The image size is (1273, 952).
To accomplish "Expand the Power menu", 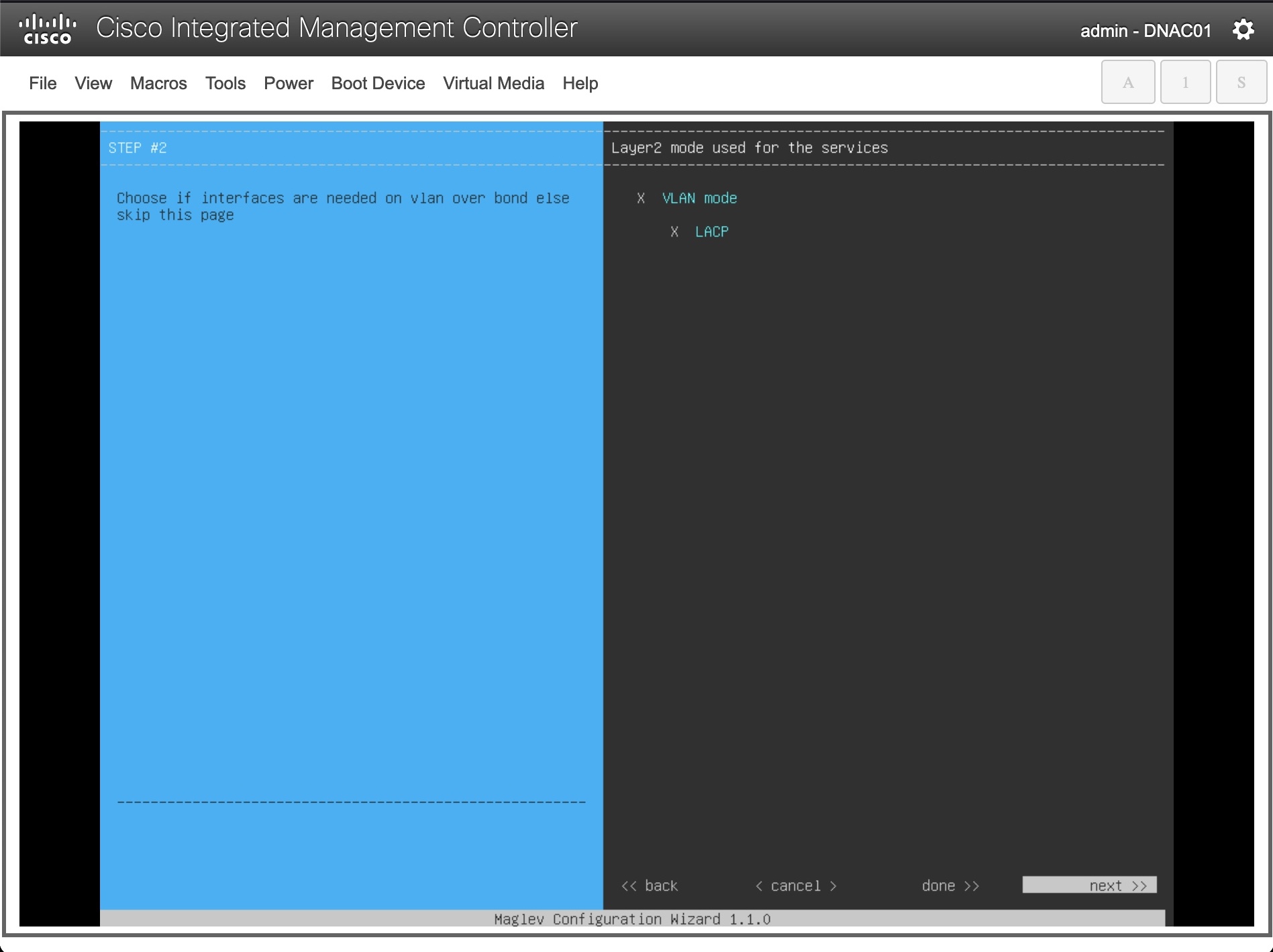I will [289, 83].
